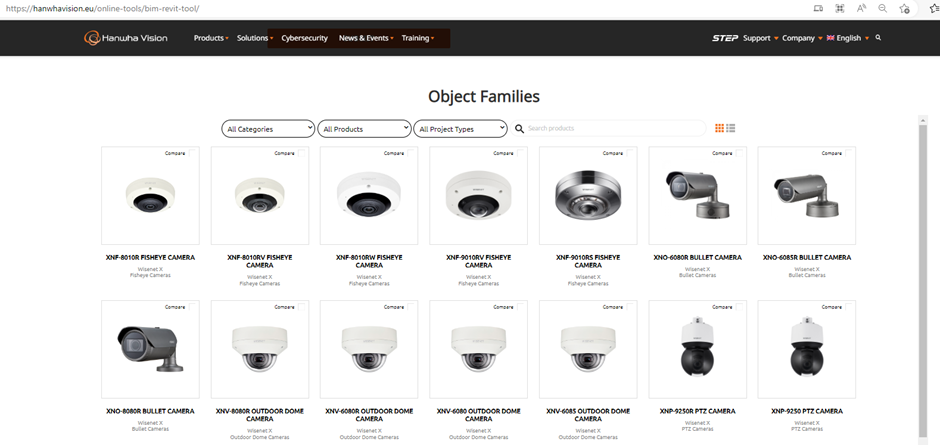
Task: Tick Compare checkbox for XNF-8010R fisheye camera
Action: click(x=193, y=153)
